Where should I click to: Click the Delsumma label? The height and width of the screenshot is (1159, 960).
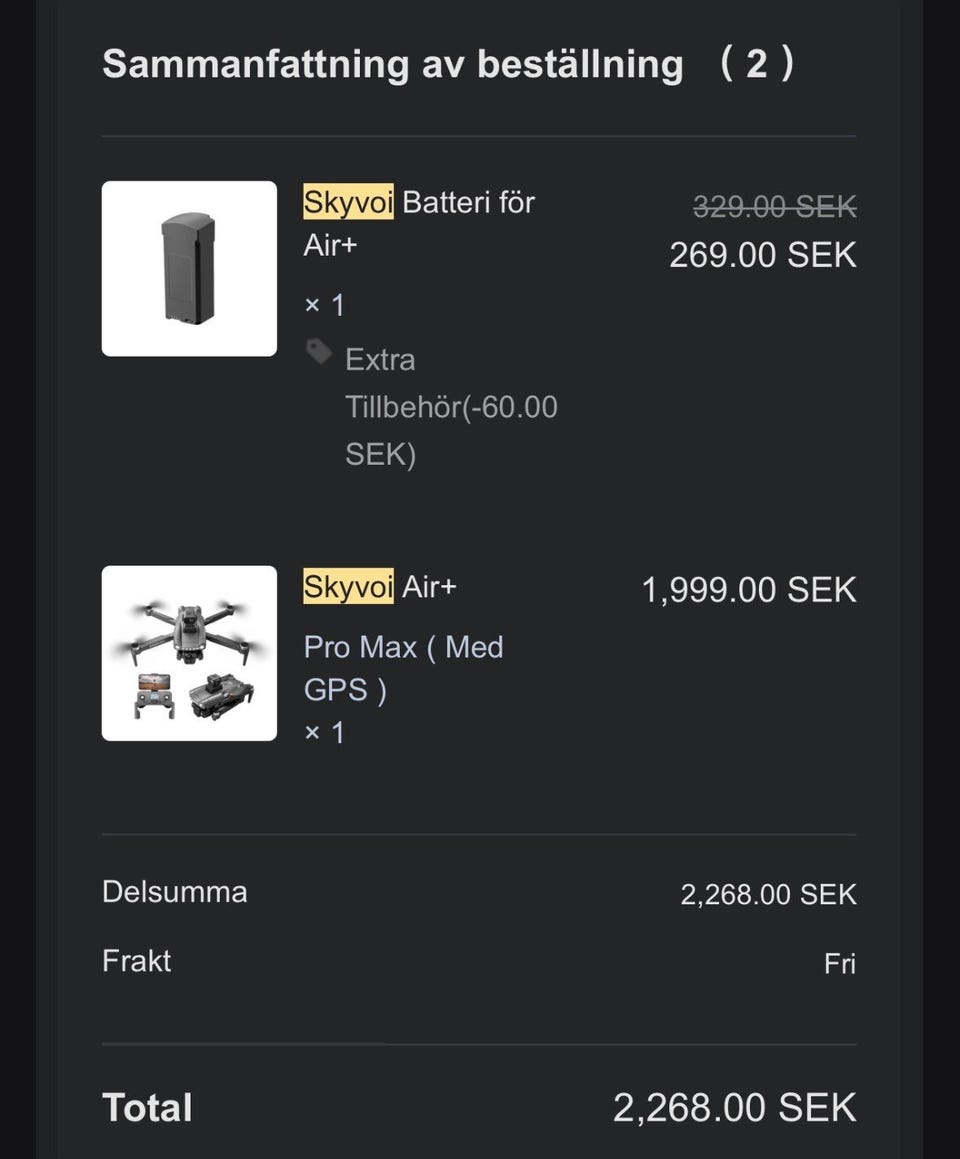[x=174, y=892]
